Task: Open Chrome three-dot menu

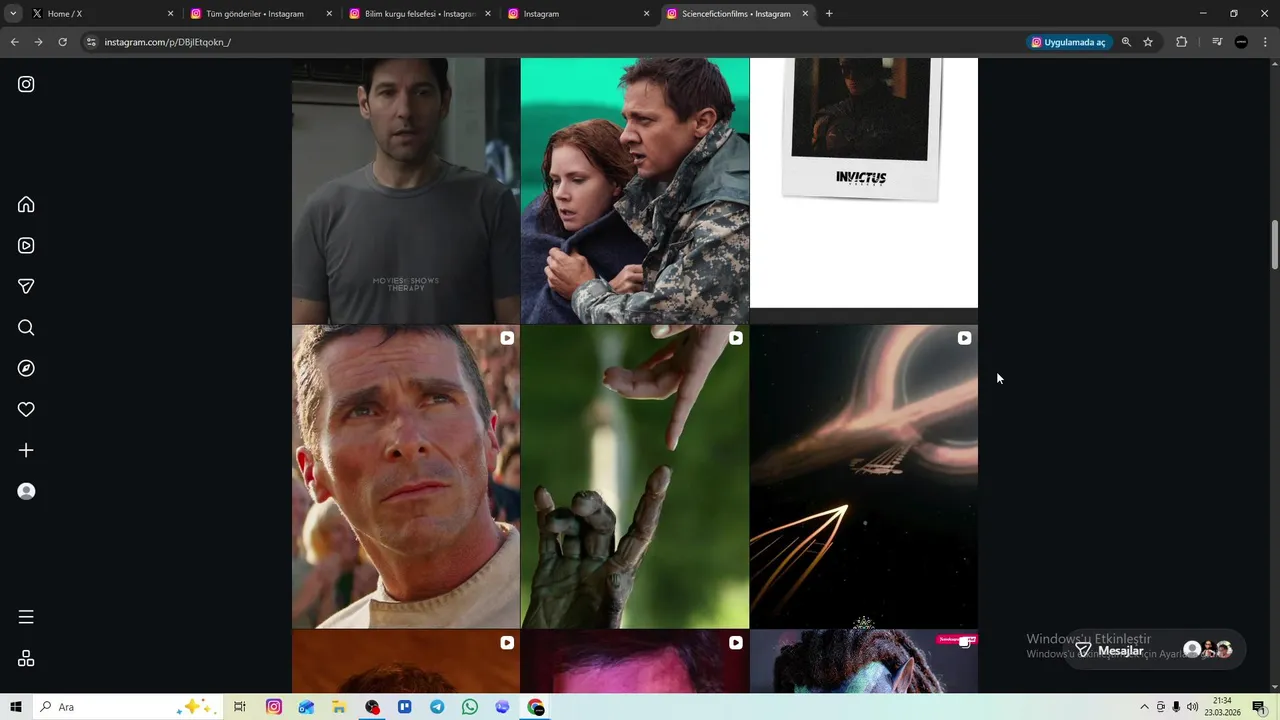Action: 1265,42
